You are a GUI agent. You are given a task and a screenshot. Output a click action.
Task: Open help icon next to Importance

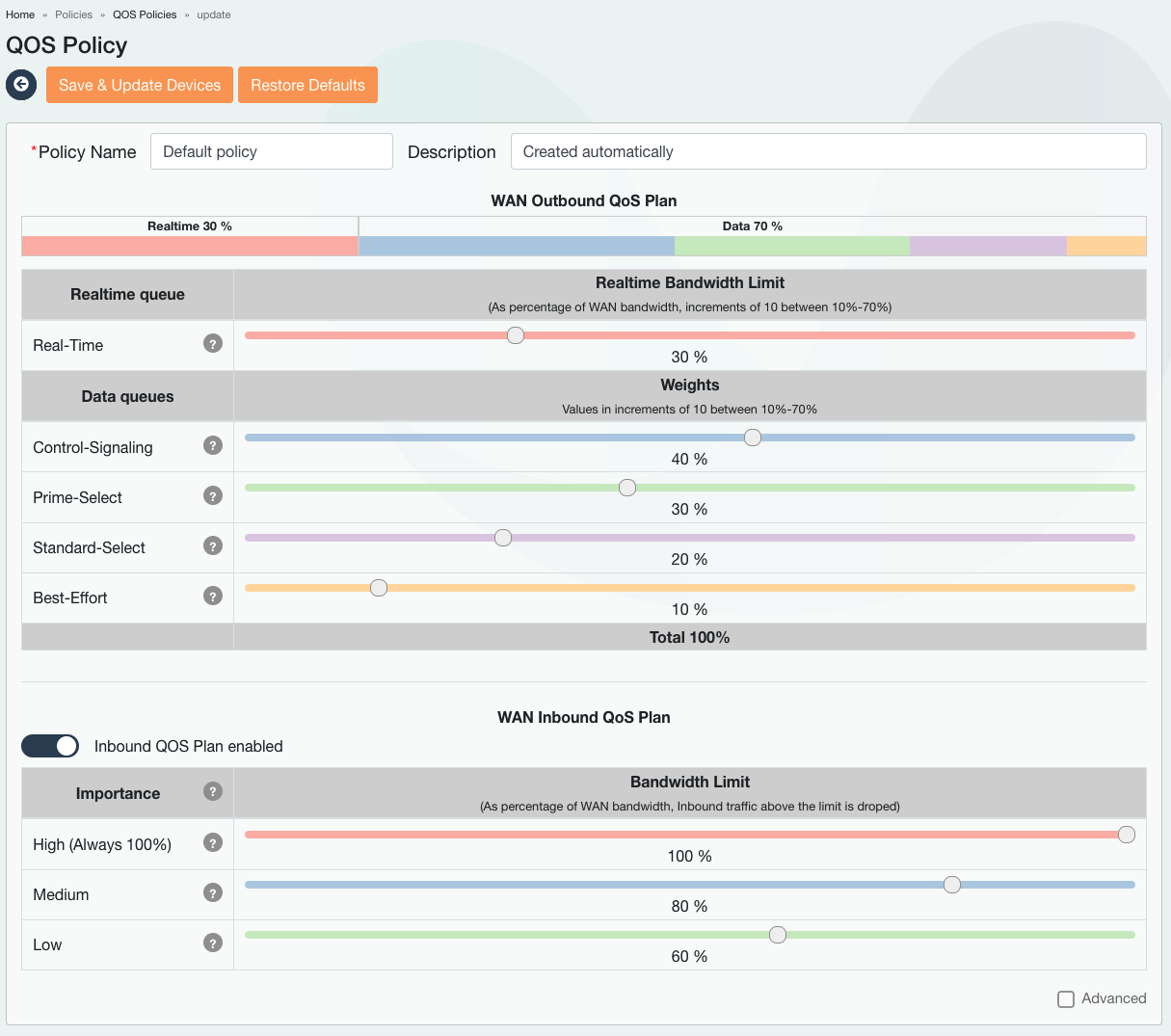click(x=213, y=791)
